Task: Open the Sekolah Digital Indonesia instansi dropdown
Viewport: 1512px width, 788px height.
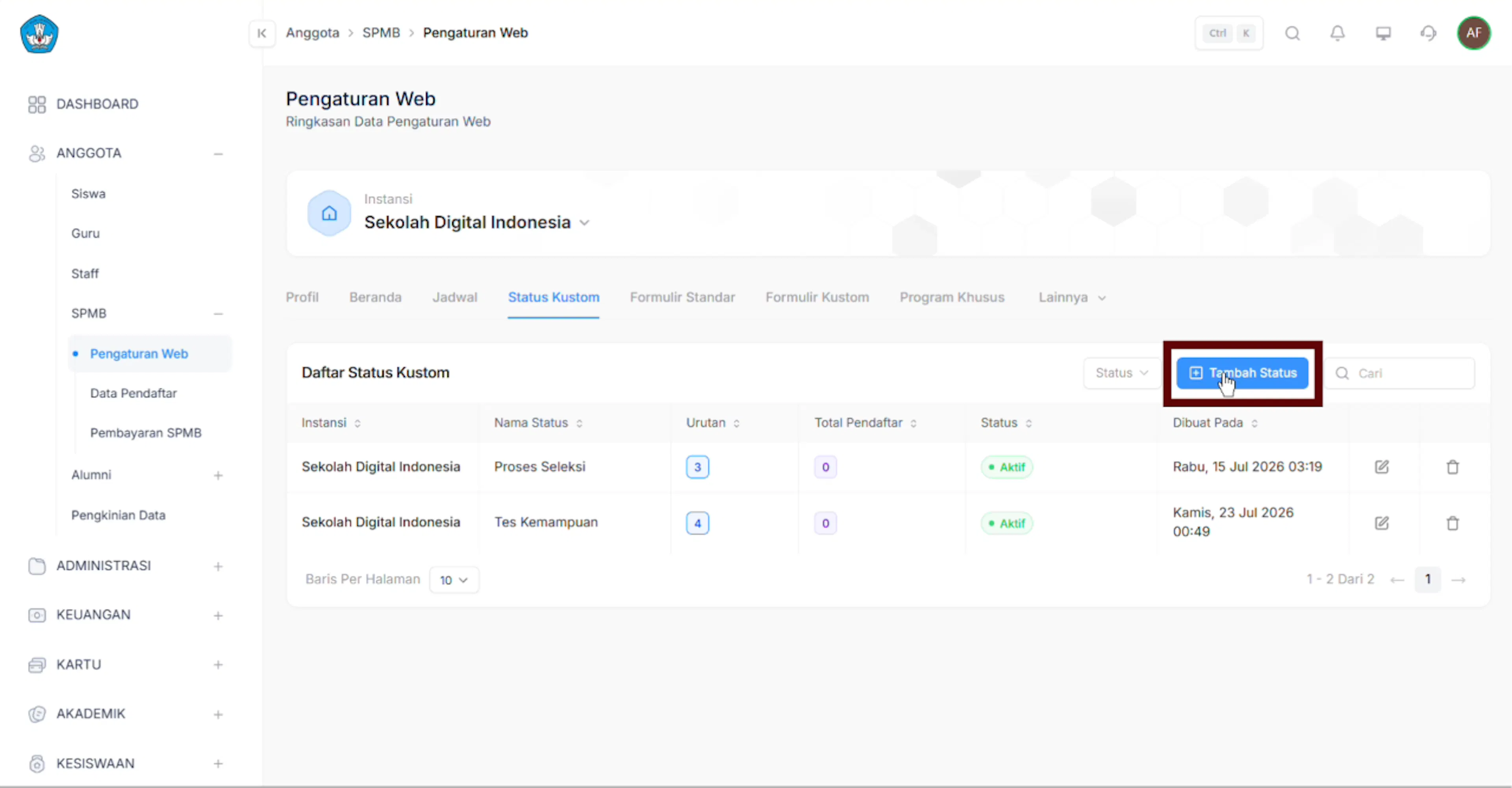Action: point(476,223)
